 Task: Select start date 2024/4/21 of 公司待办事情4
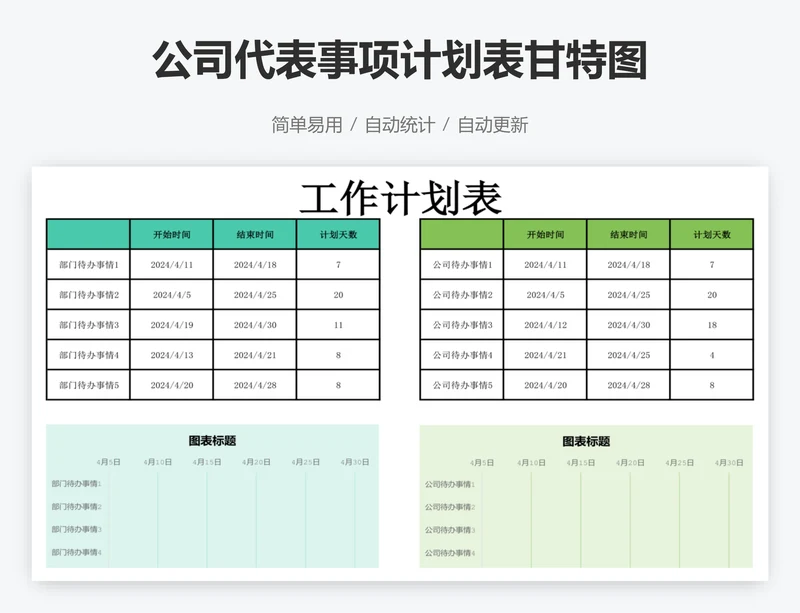545,355
